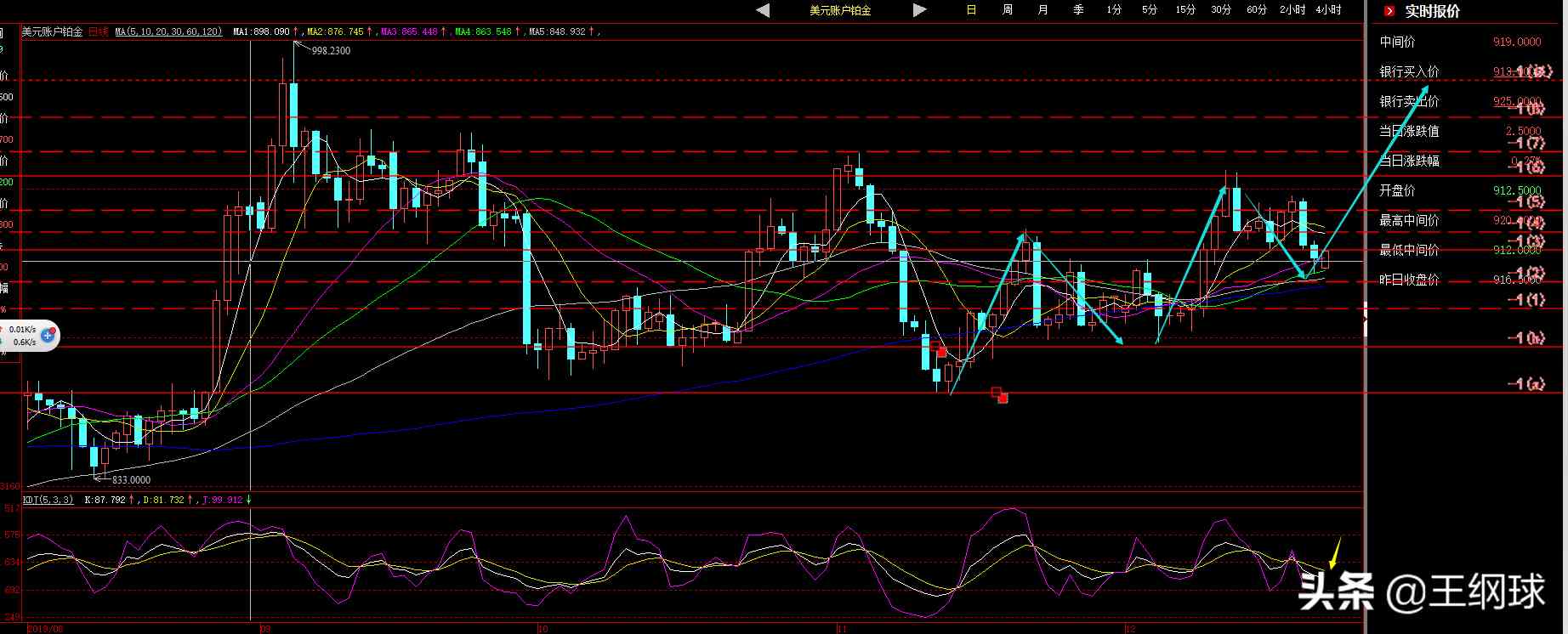The image size is (1568, 634).
Task: Switch to the 日 daily timeframe
Action: 971,10
